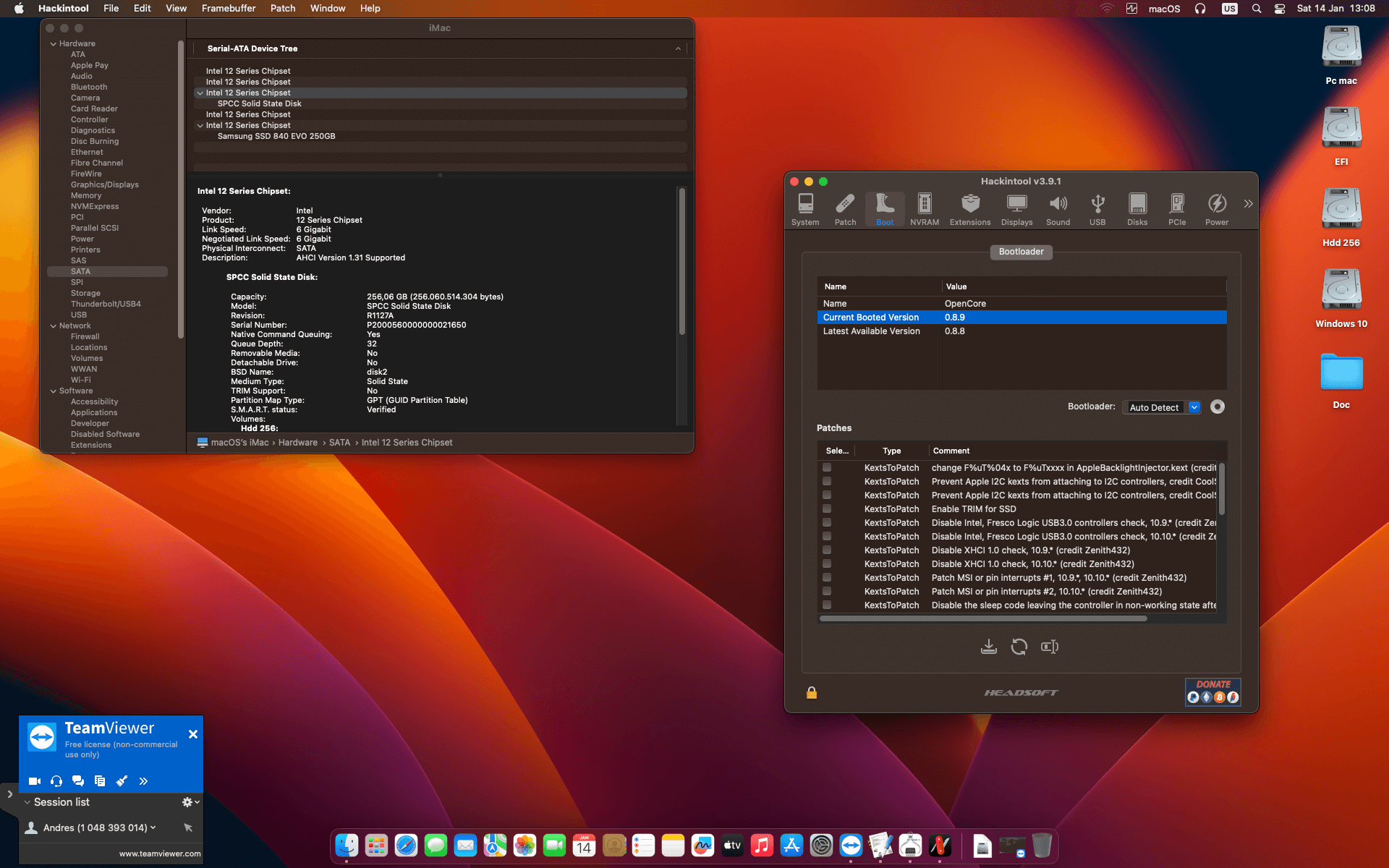
Task: Tick checkbox for Patch MSI or pin interrupts #2
Action: (827, 591)
